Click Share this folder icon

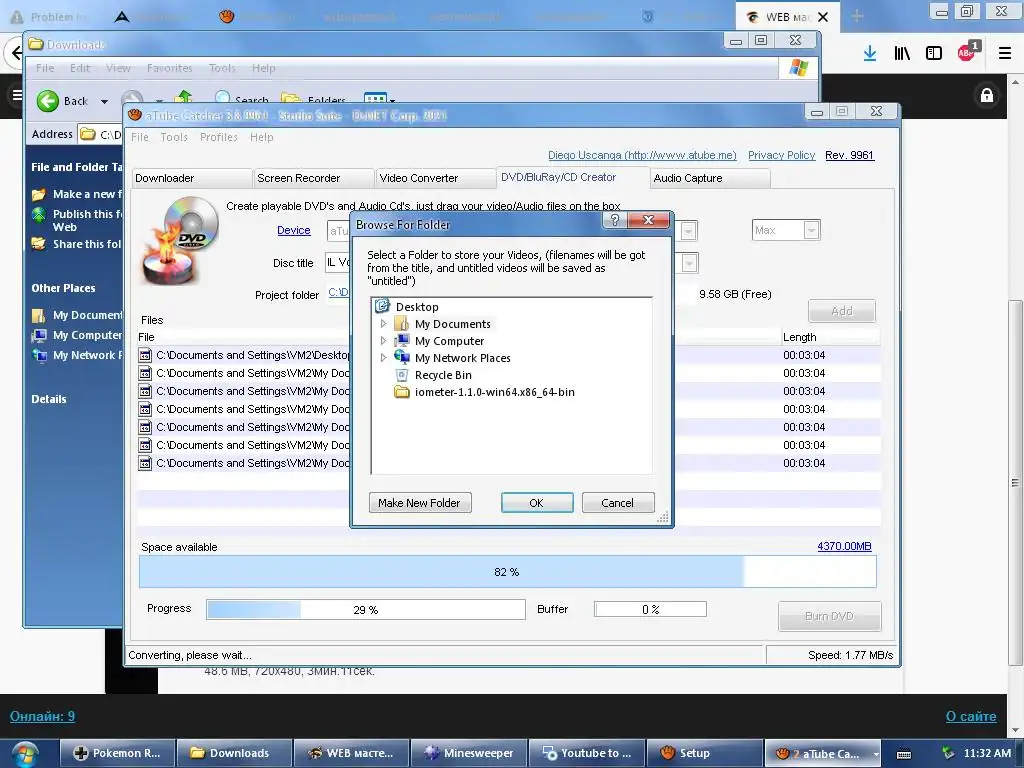[39, 244]
